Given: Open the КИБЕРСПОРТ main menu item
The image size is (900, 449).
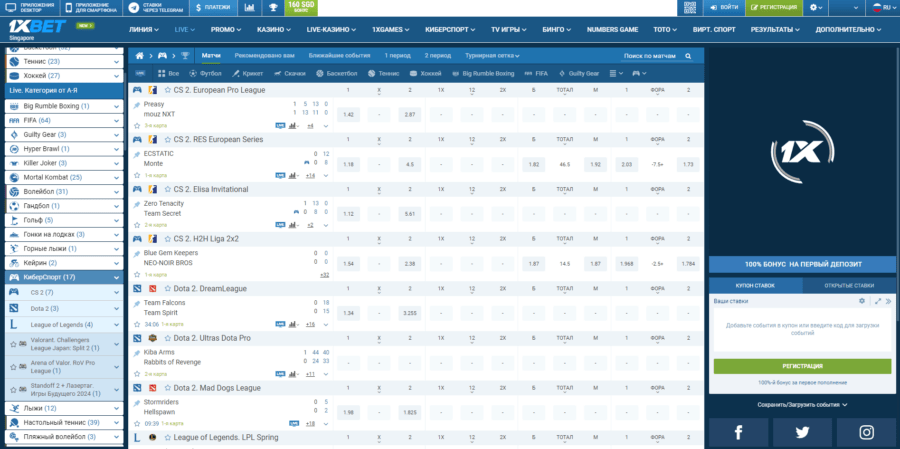Looking at the screenshot, I should (440, 30).
